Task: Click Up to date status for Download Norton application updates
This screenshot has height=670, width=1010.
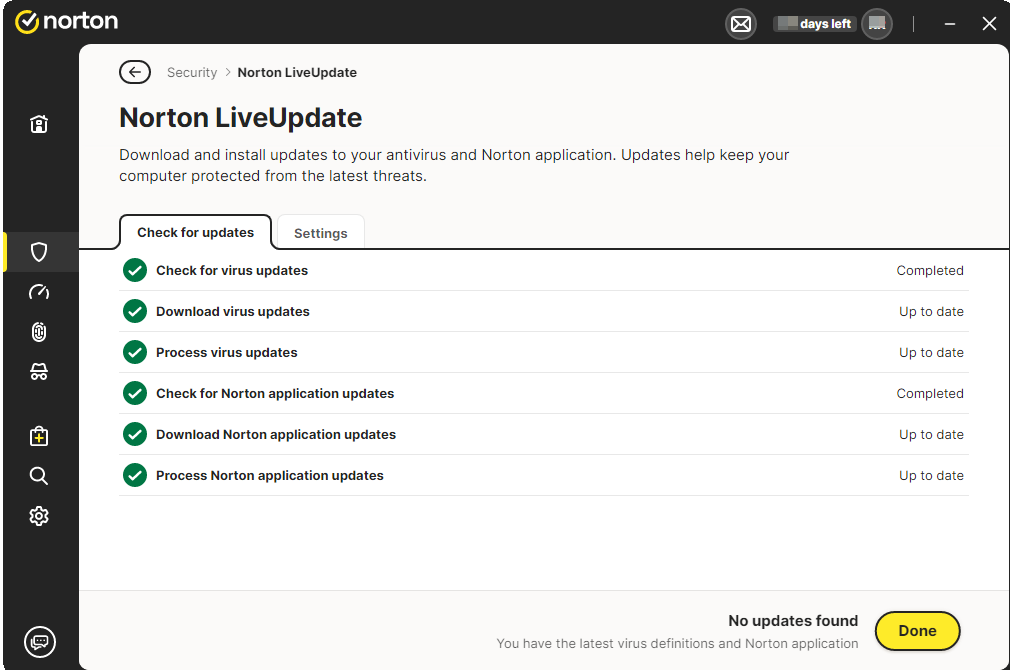Action: 931,435
